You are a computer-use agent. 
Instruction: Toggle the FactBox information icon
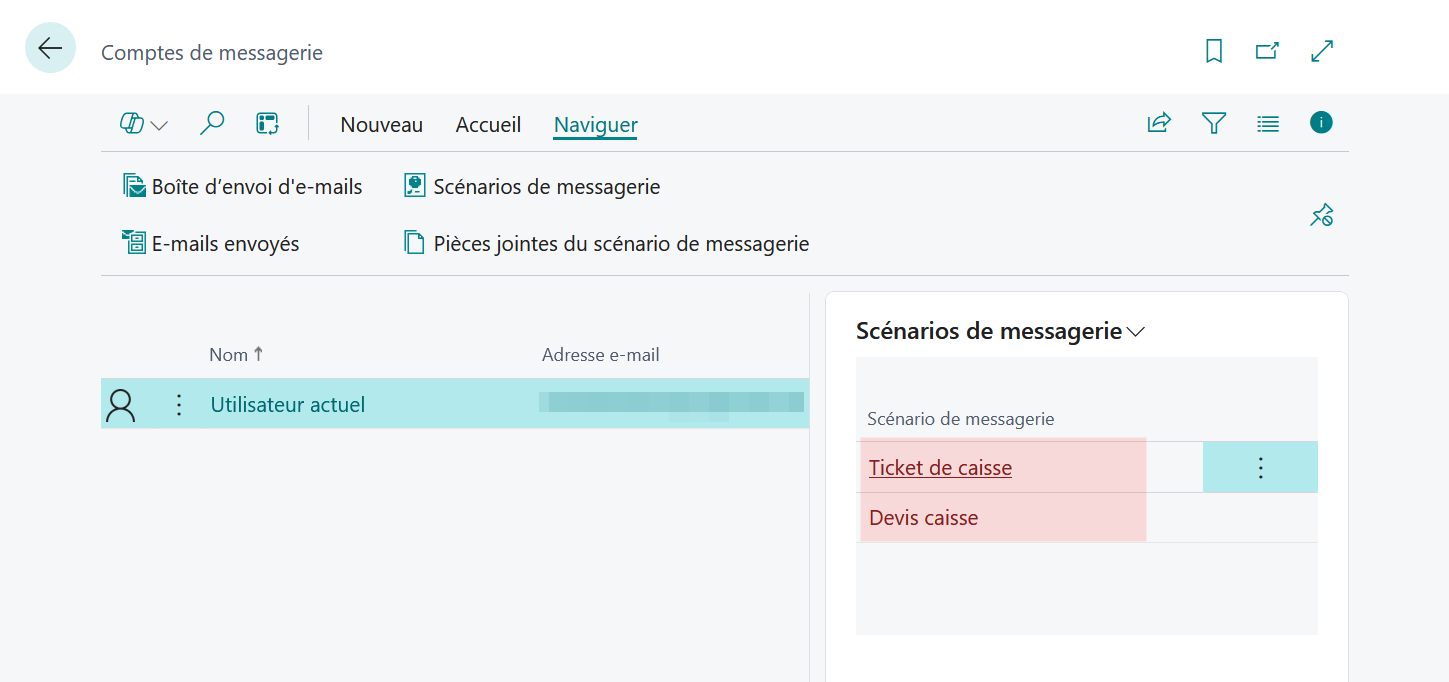[1321, 122]
